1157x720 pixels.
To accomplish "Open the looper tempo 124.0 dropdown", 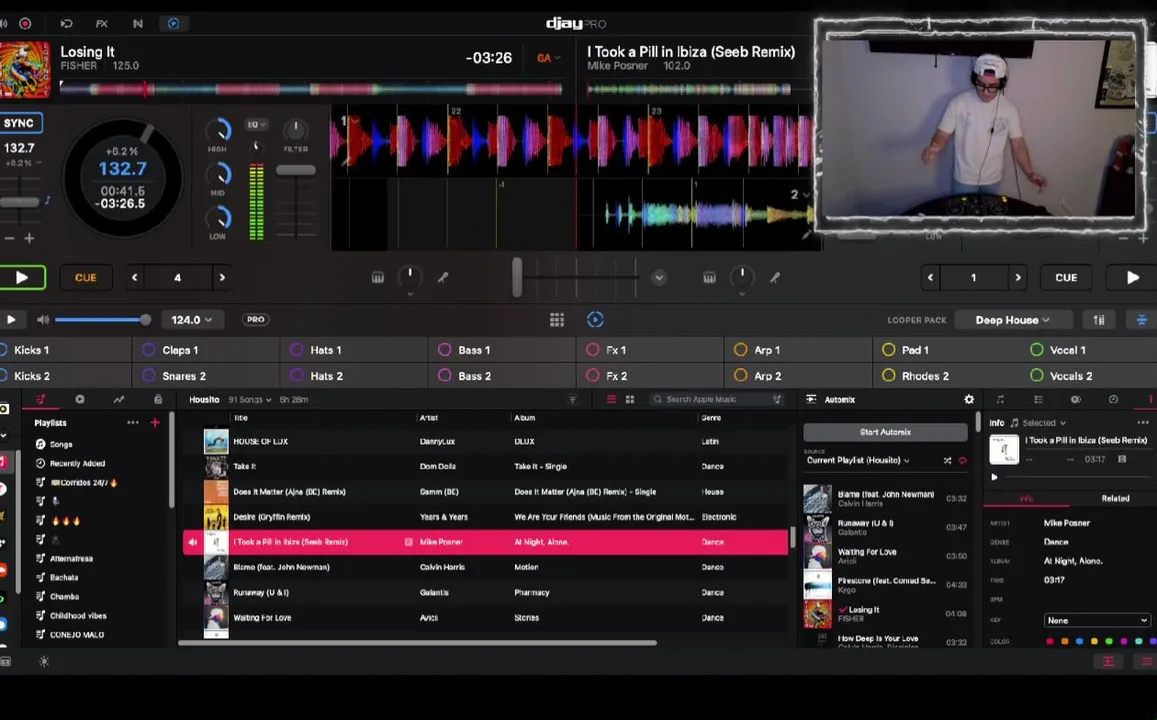I will tap(191, 319).
